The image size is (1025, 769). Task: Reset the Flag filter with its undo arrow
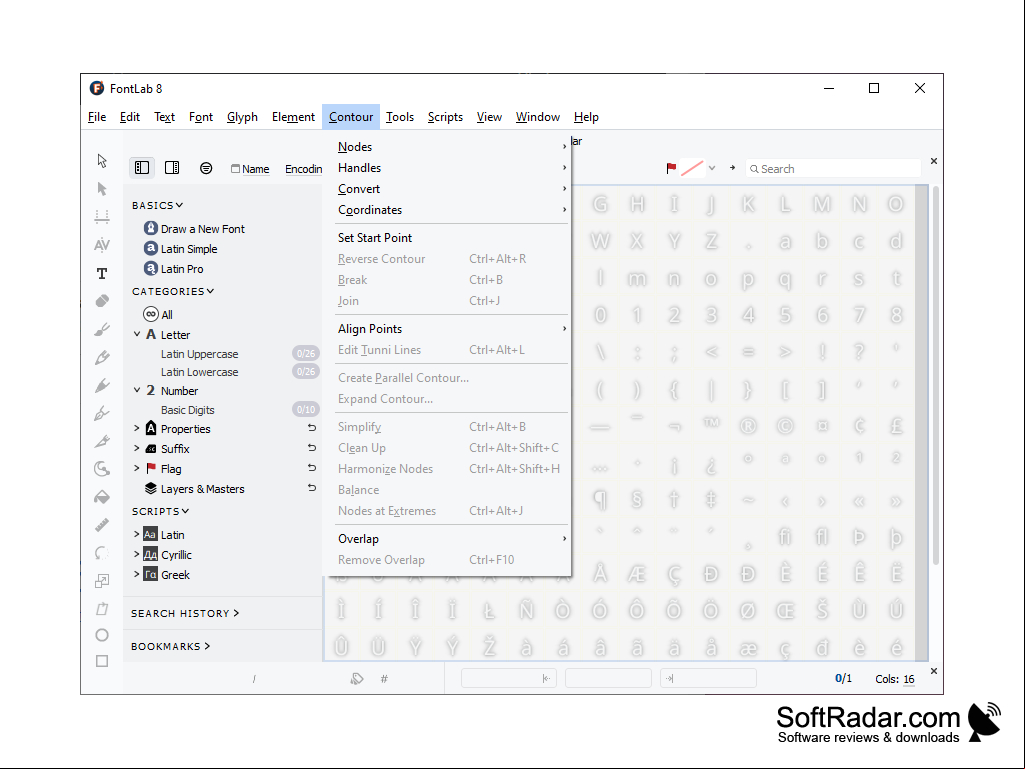312,468
